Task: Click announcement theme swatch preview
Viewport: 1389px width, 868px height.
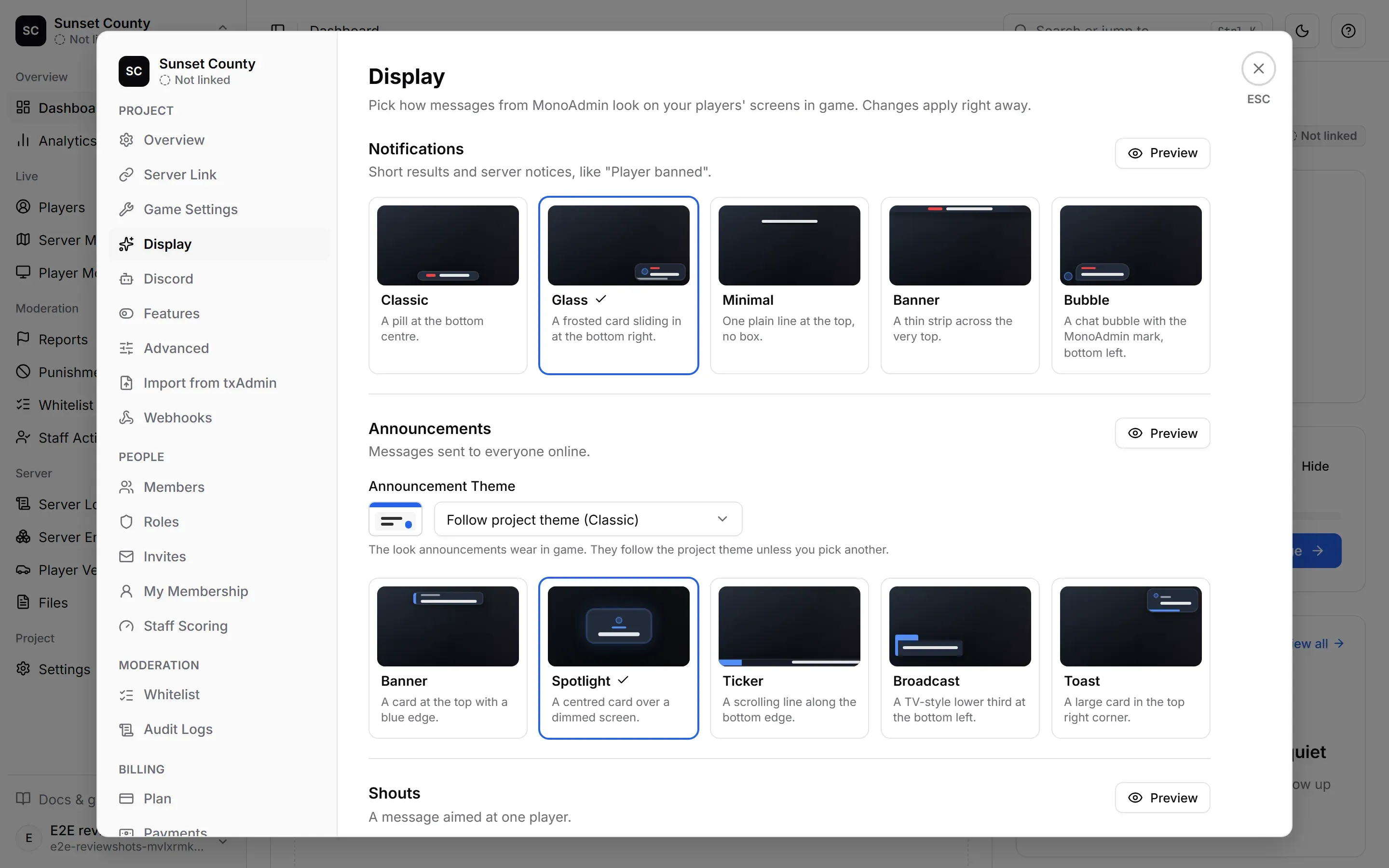Action: (395, 519)
